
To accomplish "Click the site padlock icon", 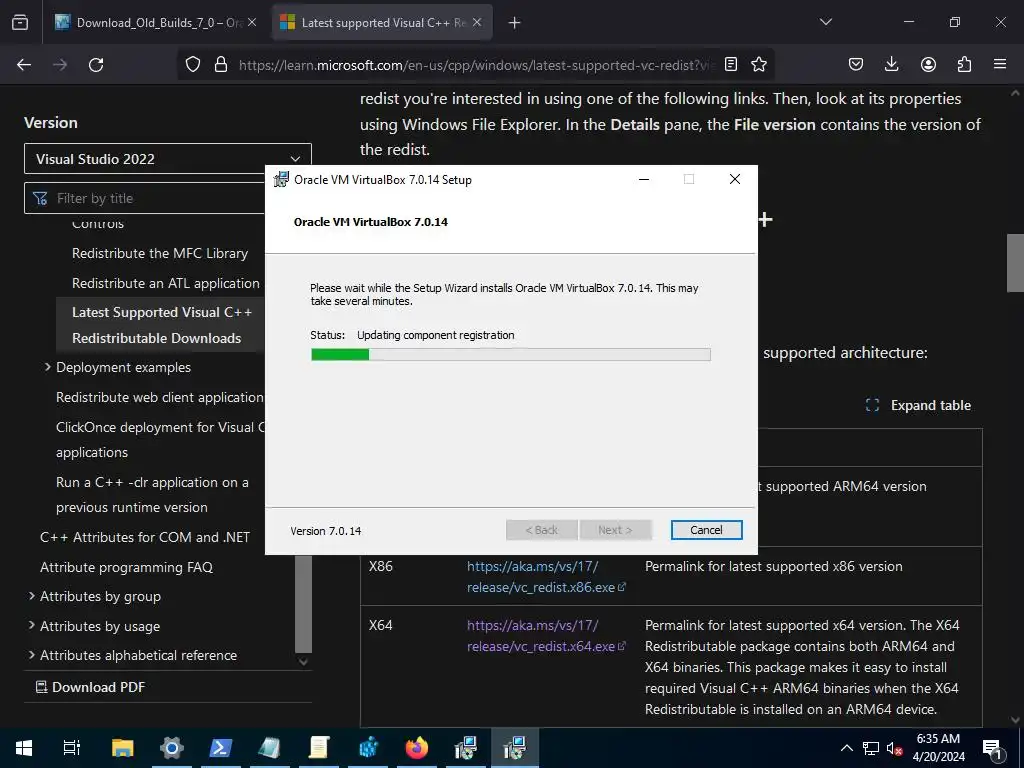I will pos(221,64).
